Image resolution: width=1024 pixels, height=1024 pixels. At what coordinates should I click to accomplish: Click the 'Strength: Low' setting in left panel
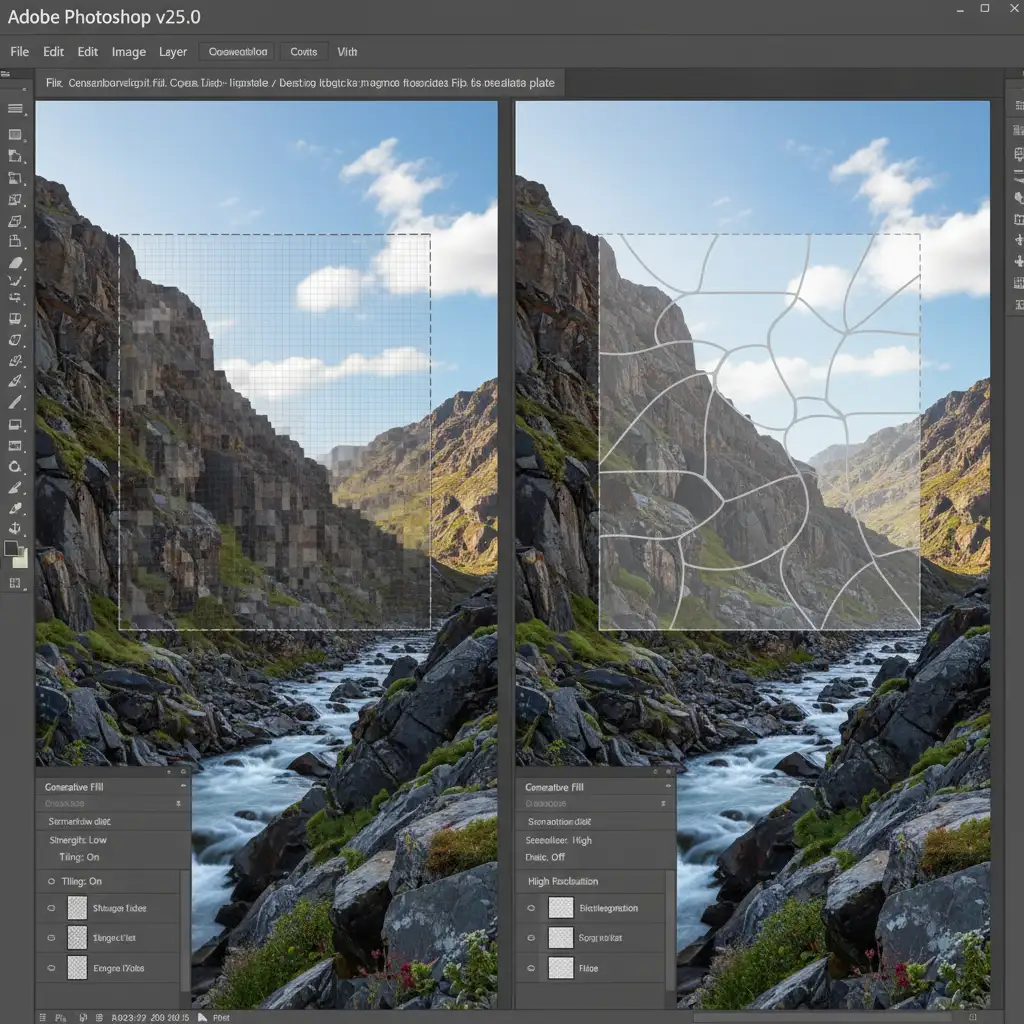pyautogui.click(x=78, y=840)
